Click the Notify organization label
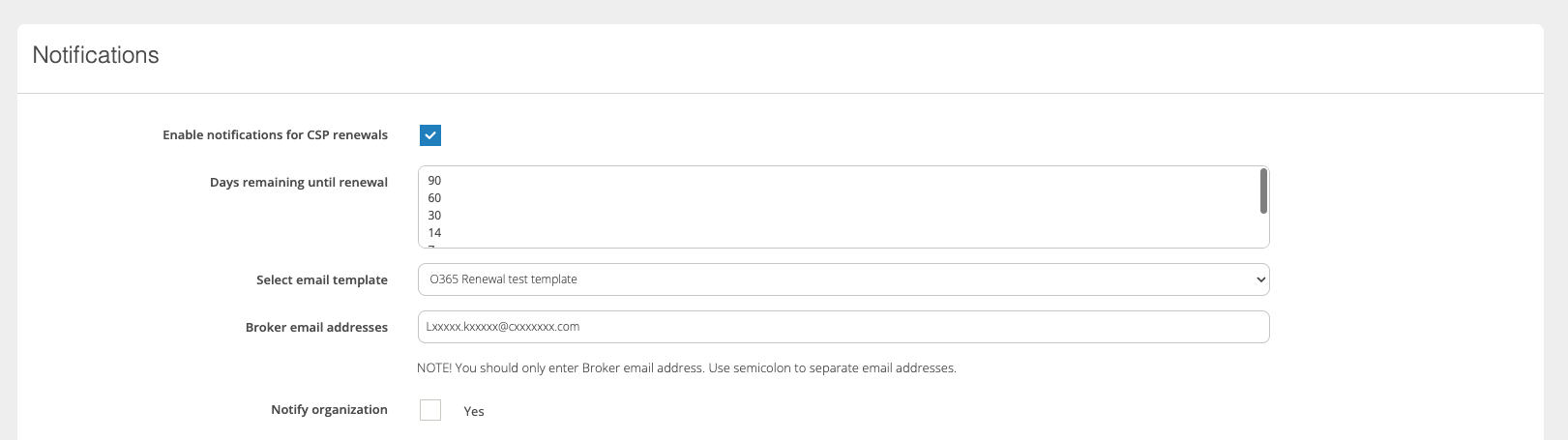 click(329, 410)
